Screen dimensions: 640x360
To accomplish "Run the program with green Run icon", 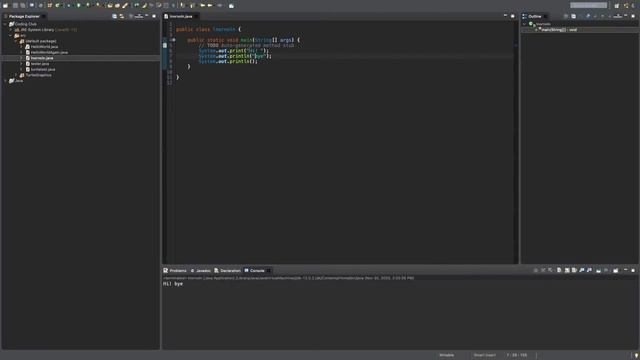I will (x=78, y=5).
